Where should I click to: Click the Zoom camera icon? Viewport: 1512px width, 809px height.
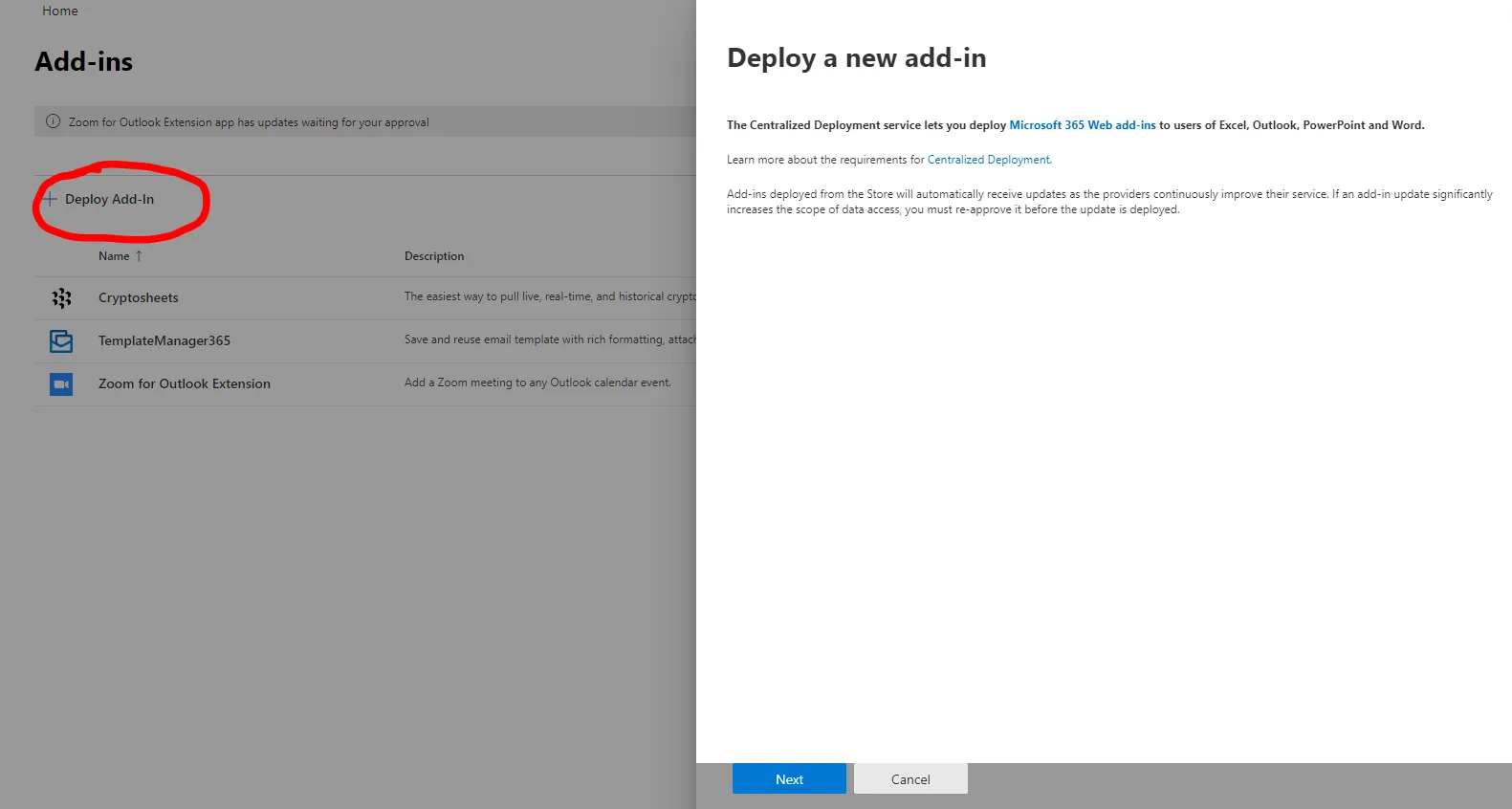pyautogui.click(x=61, y=384)
